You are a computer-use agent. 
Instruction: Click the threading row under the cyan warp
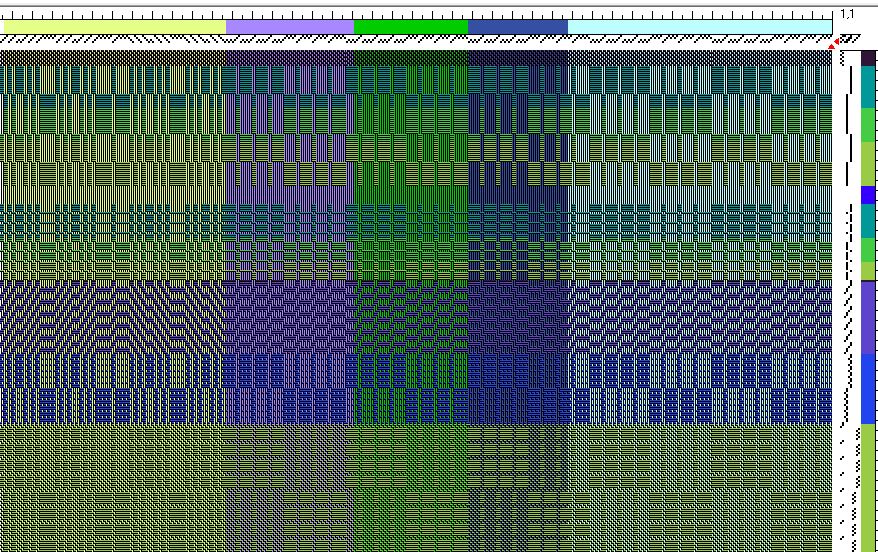pos(699,41)
